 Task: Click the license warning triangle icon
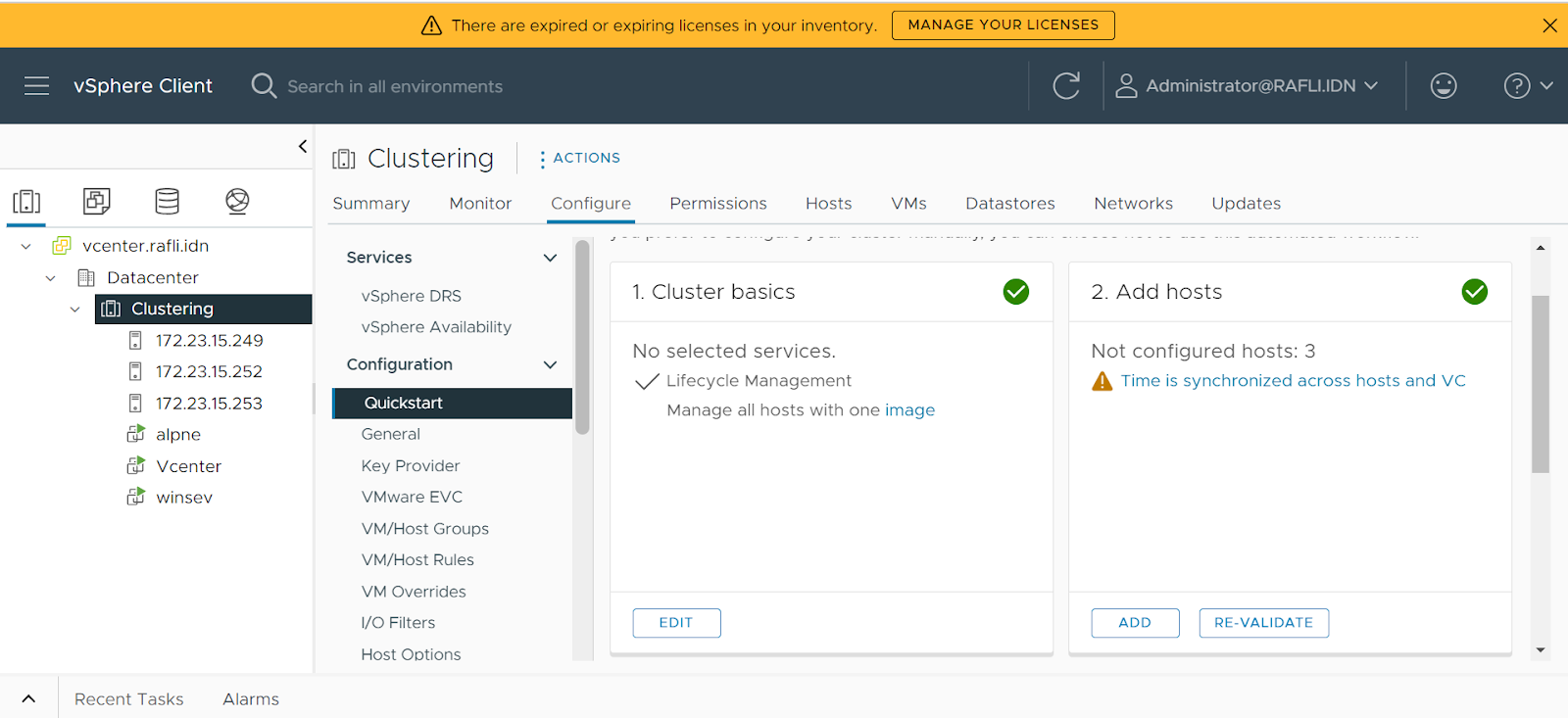pyautogui.click(x=431, y=25)
